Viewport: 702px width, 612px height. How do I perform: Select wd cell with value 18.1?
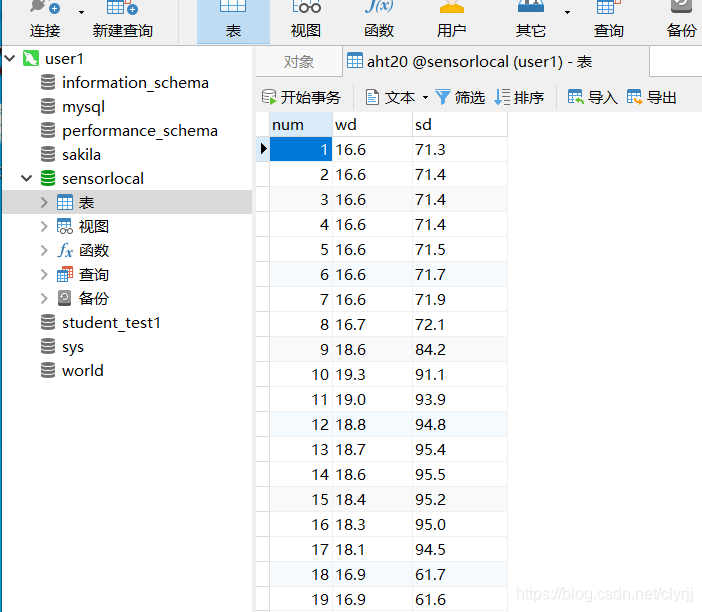click(372, 549)
